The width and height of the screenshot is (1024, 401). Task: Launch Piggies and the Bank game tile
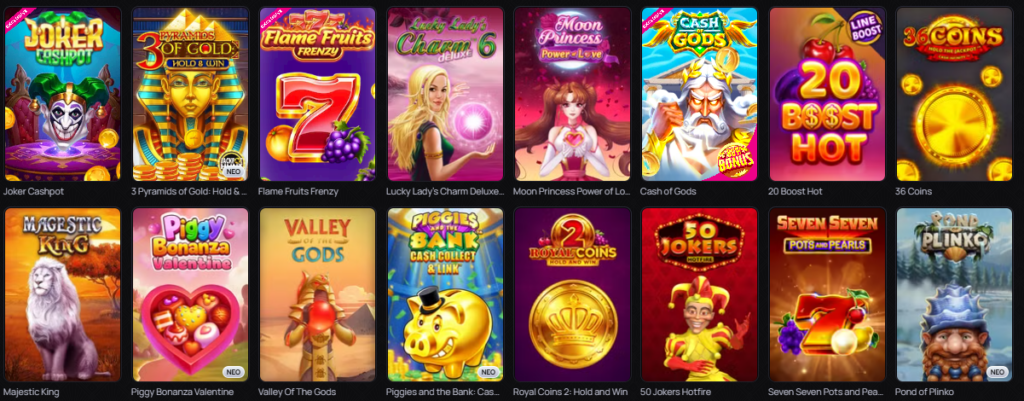point(445,295)
